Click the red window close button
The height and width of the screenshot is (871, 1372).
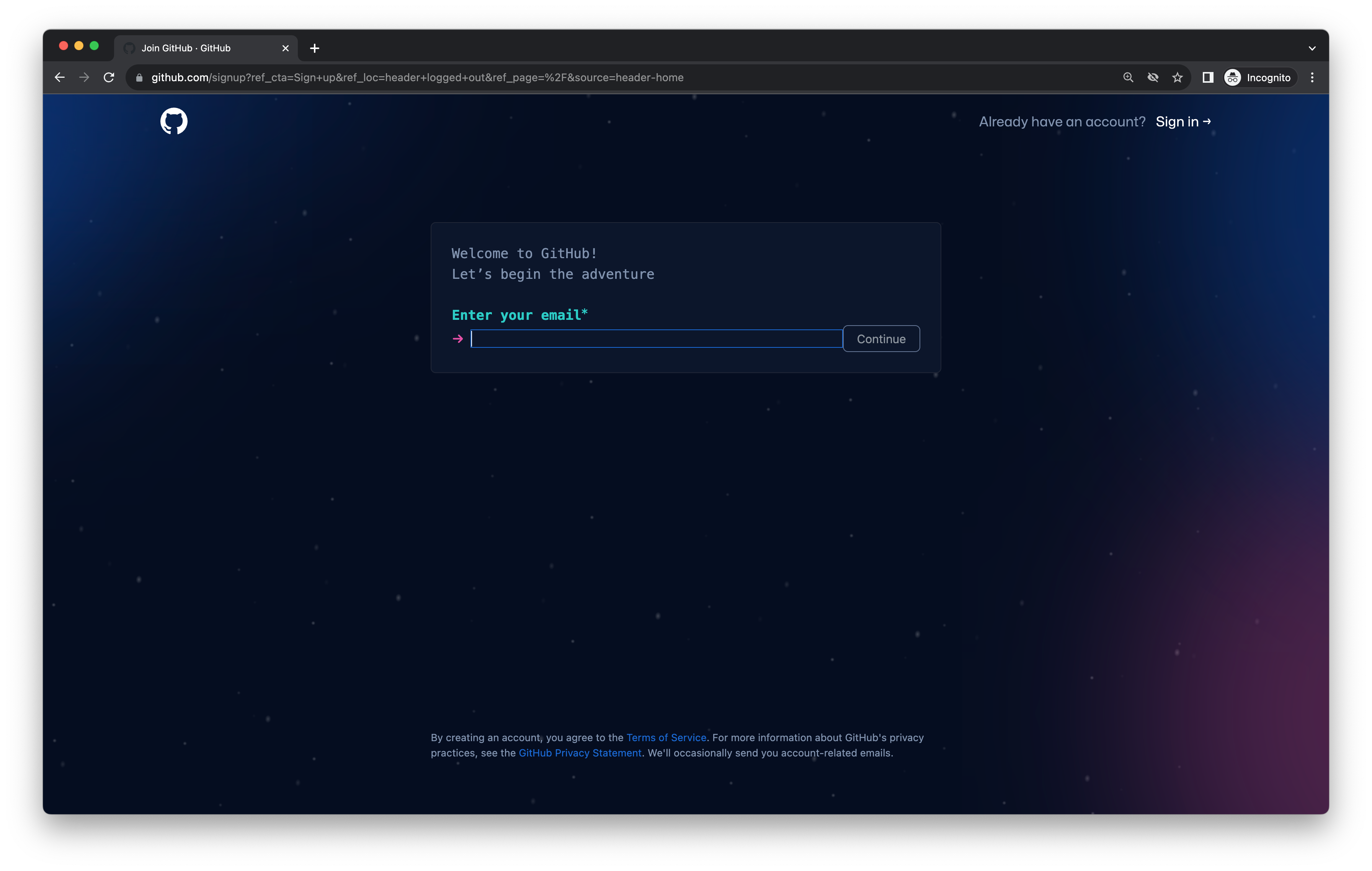tap(63, 46)
